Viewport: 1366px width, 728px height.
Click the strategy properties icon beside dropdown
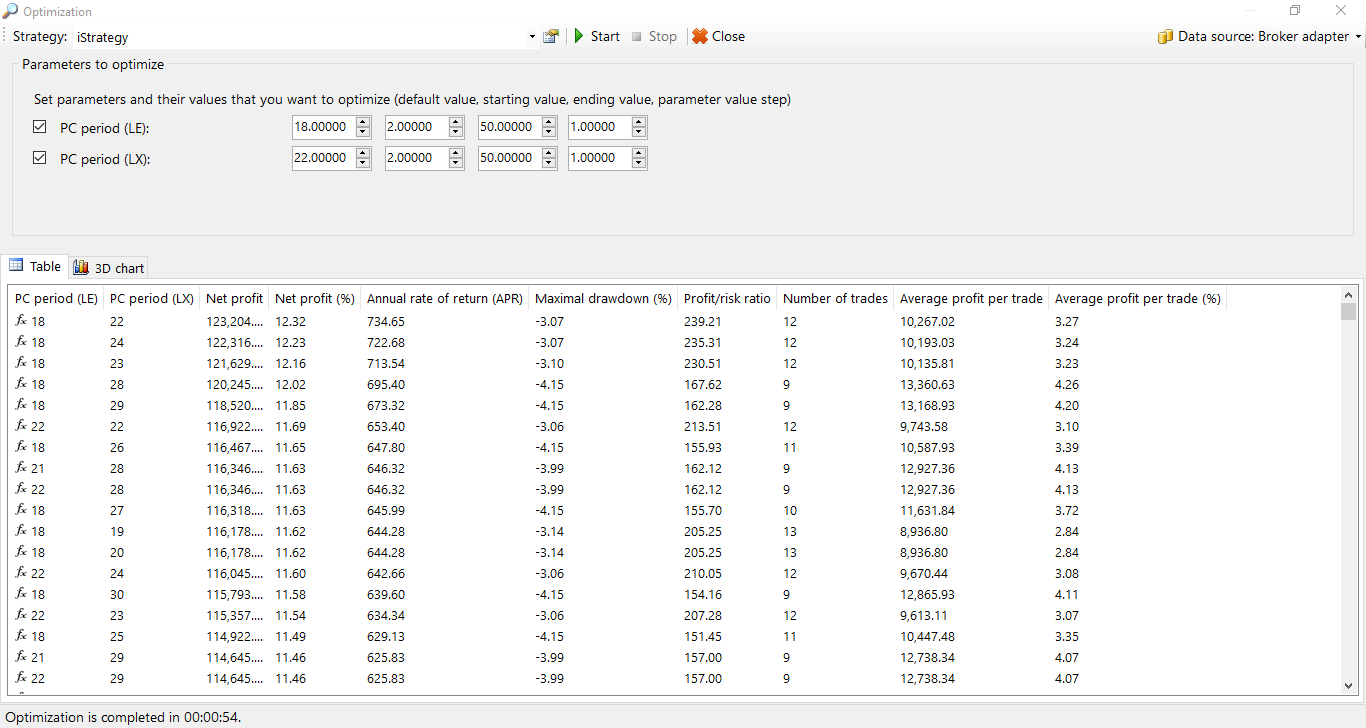[551, 37]
